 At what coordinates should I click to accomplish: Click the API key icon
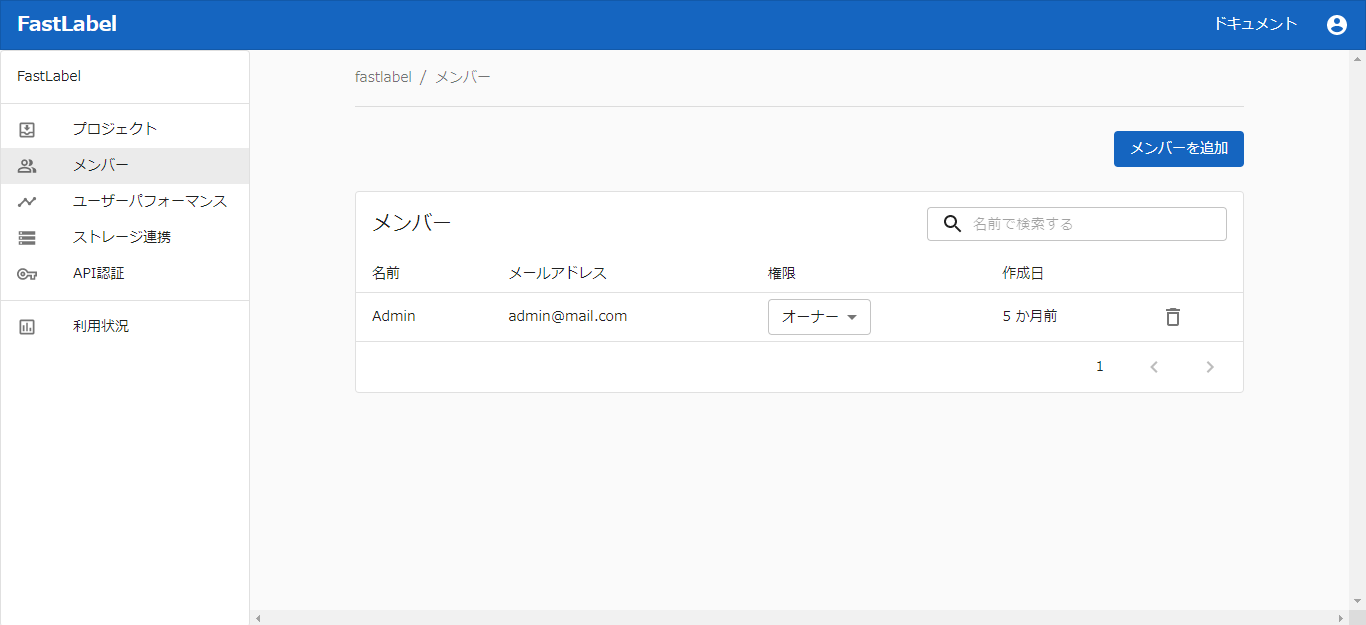27,273
